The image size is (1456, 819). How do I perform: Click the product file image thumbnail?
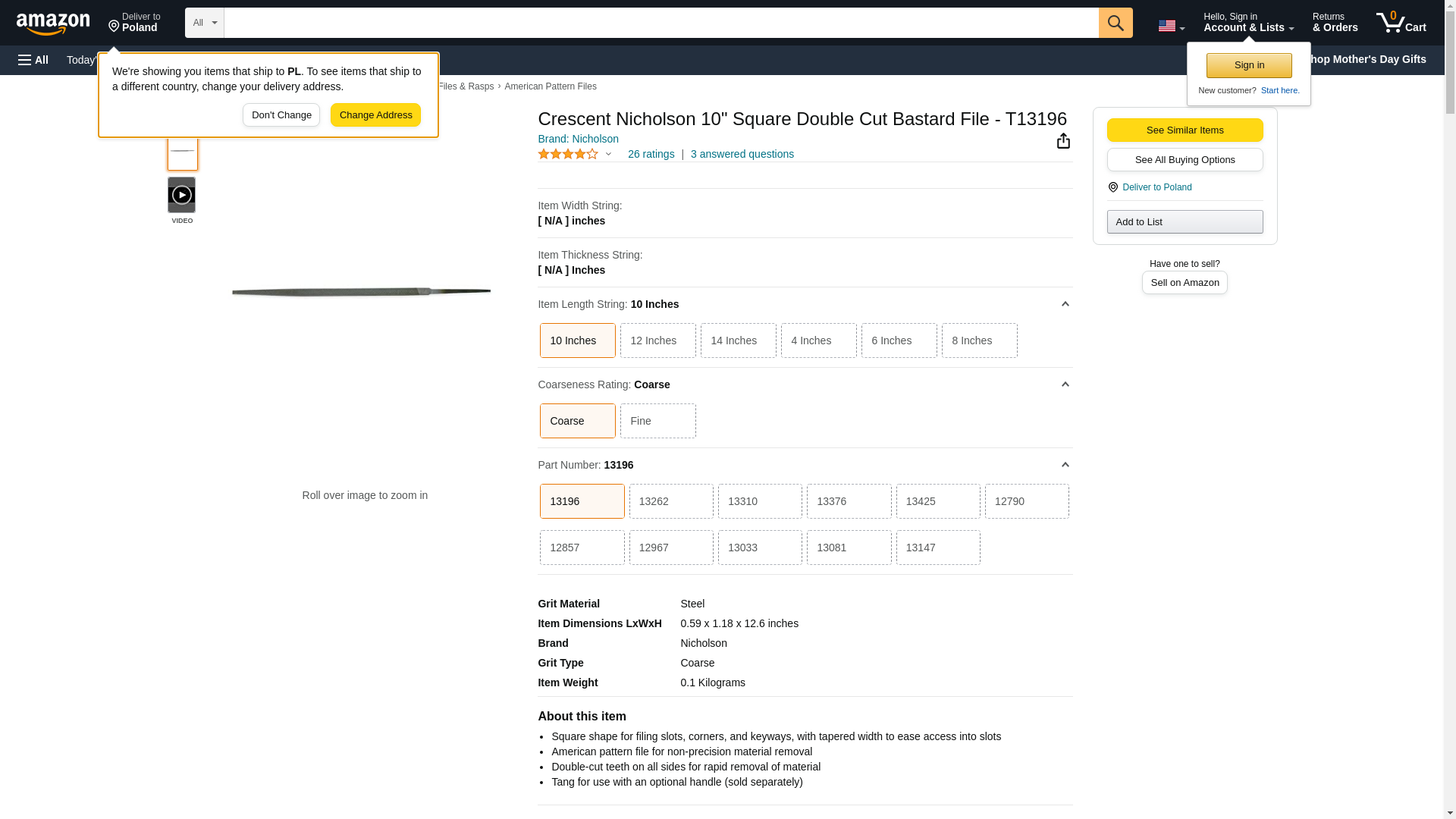tap(182, 152)
